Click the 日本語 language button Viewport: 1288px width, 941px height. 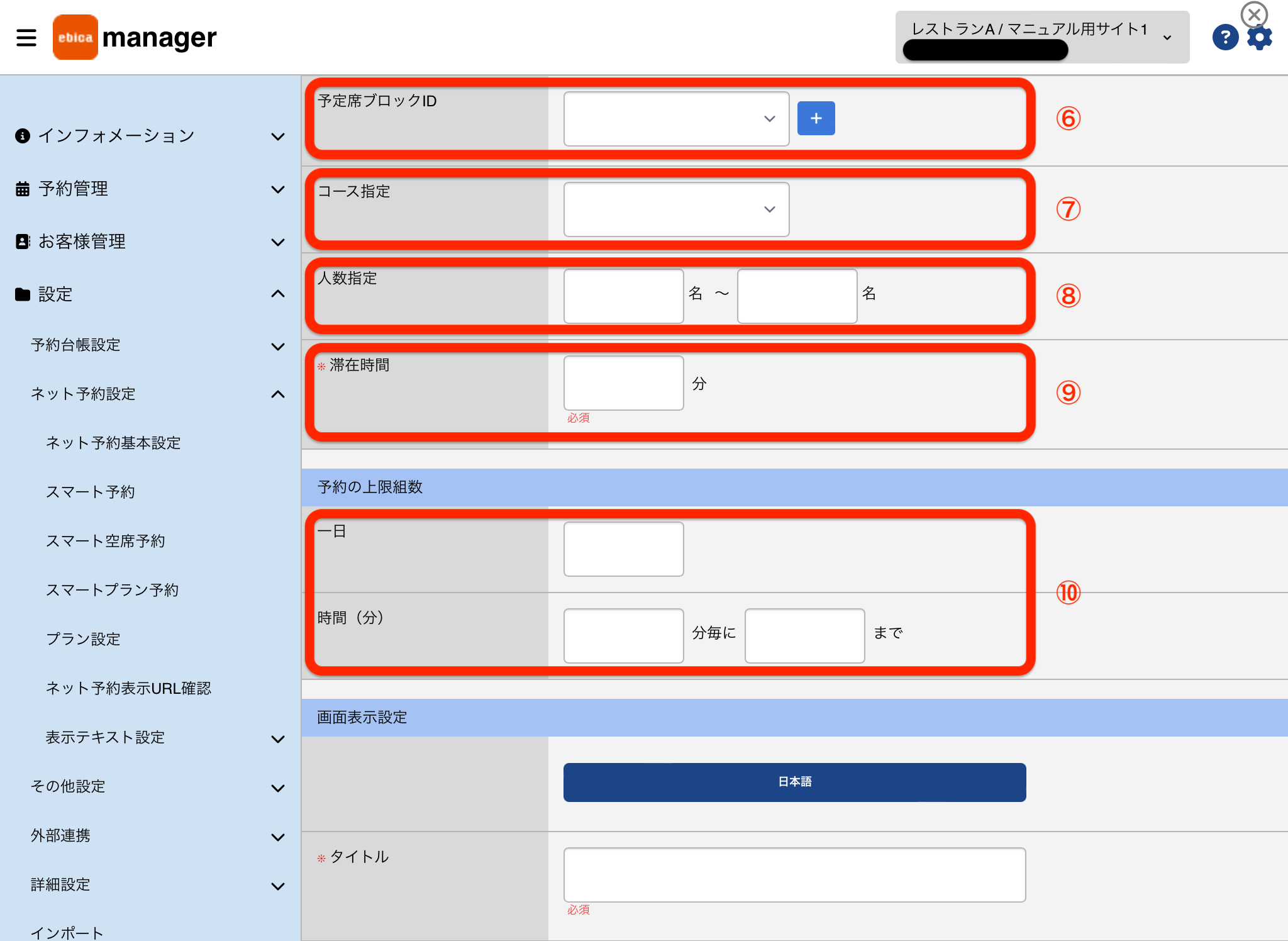(x=794, y=782)
